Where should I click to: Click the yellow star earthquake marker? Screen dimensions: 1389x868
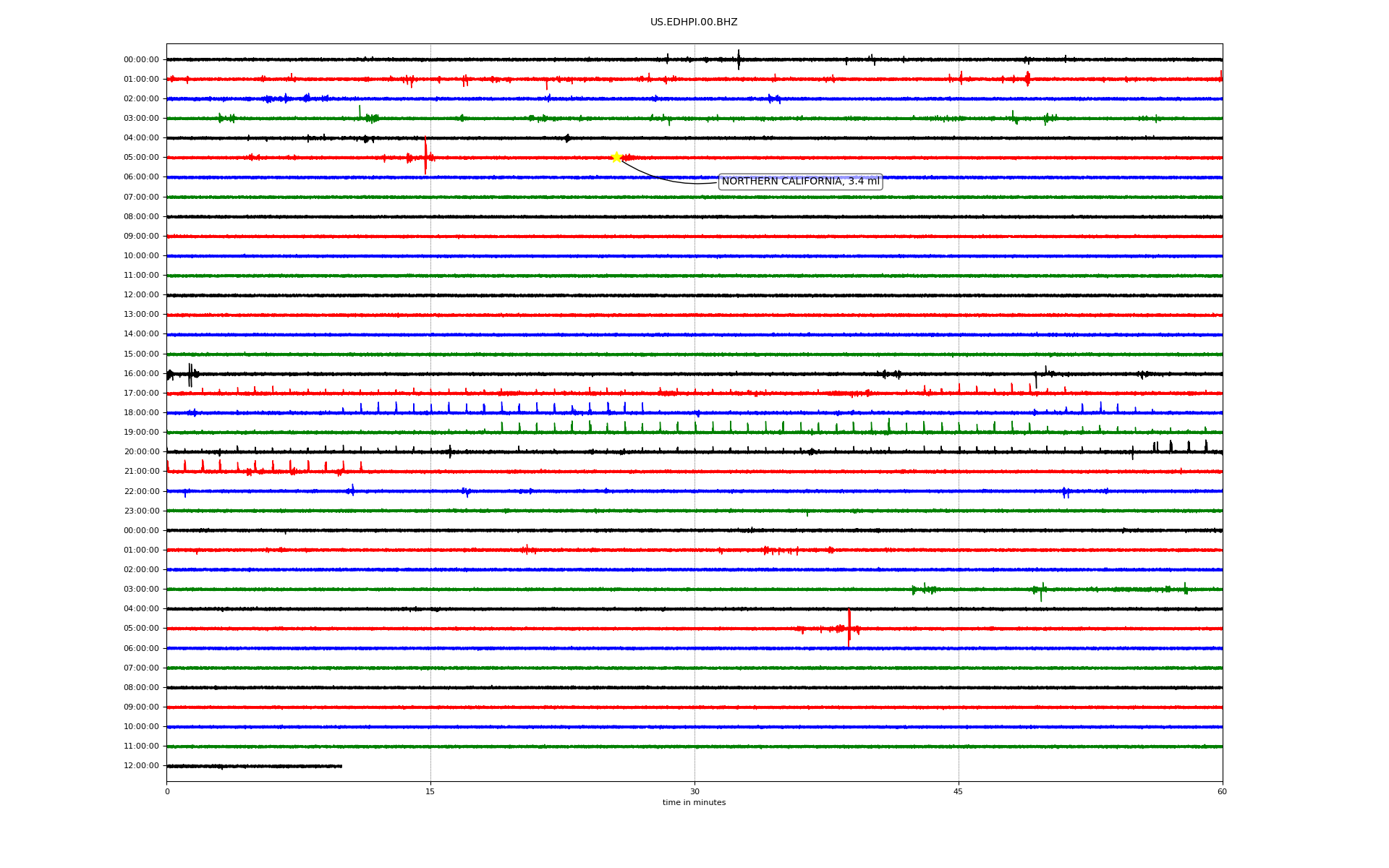[x=616, y=157]
